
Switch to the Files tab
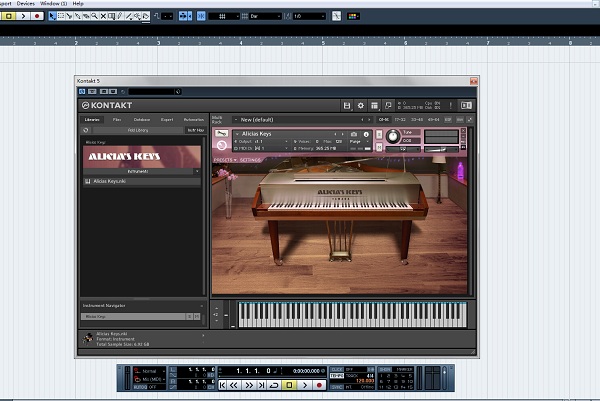click(117, 120)
